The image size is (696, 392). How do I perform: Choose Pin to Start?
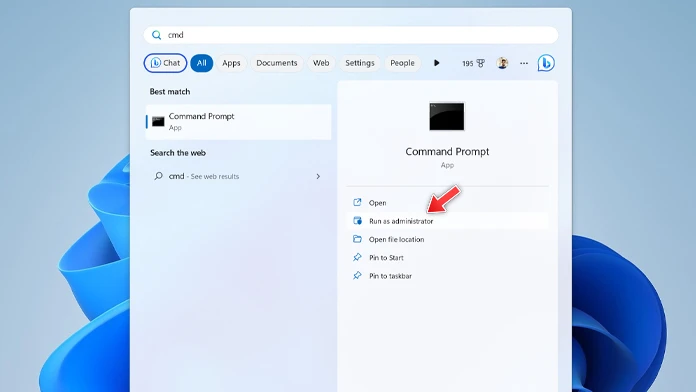pyautogui.click(x=447, y=257)
